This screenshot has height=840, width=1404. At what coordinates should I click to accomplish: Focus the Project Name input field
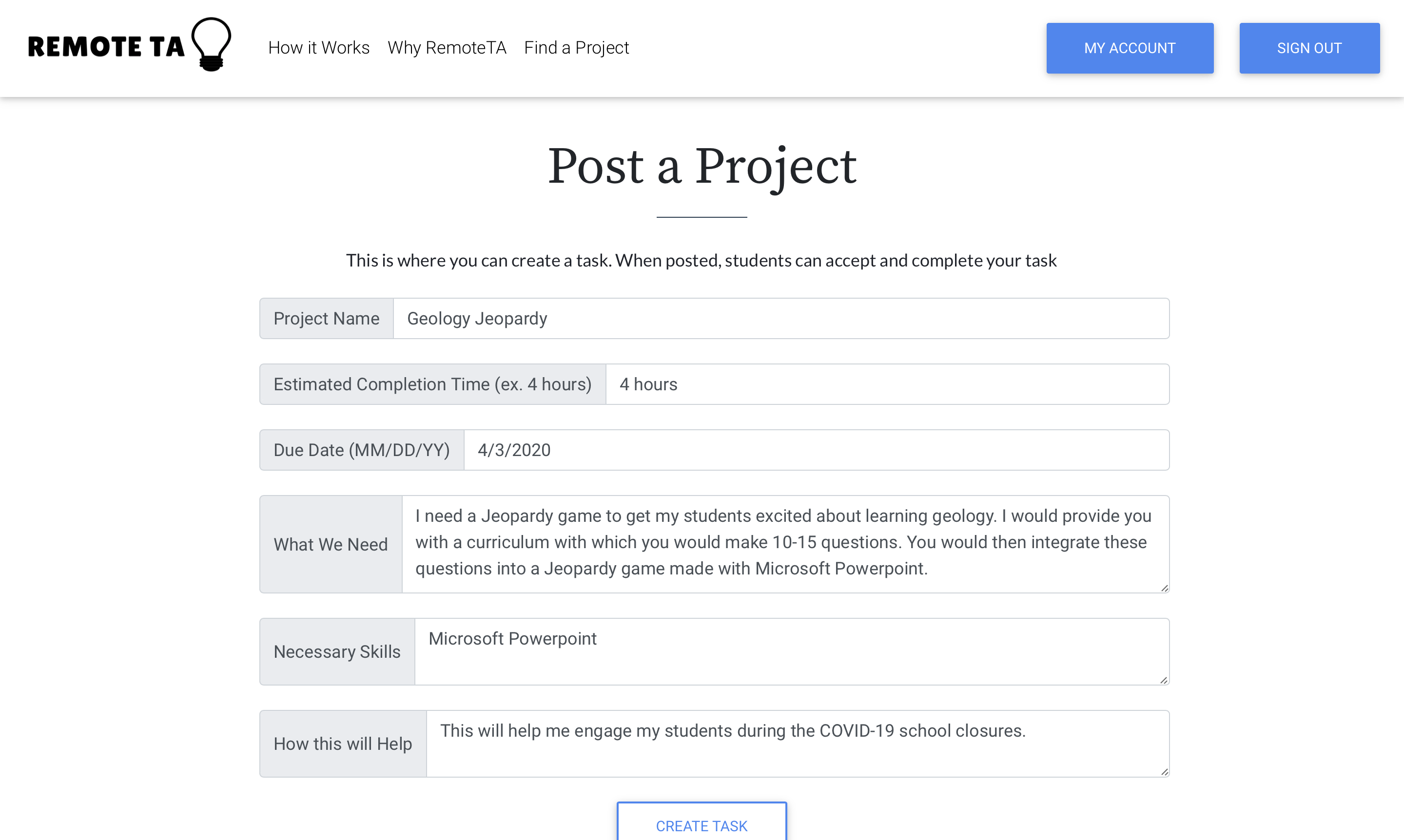[781, 319]
